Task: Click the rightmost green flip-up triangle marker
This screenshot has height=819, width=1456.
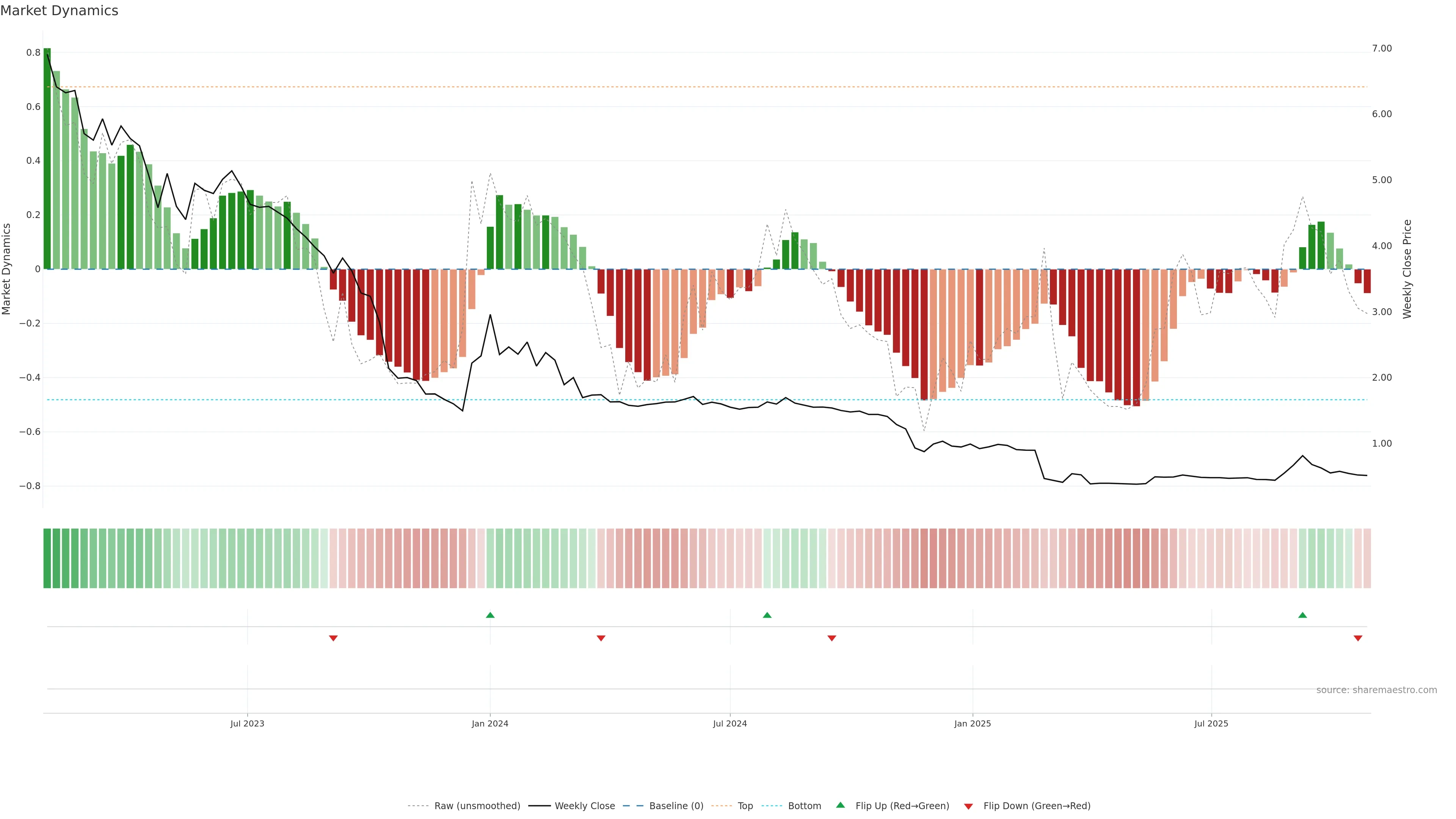Action: (1302, 615)
